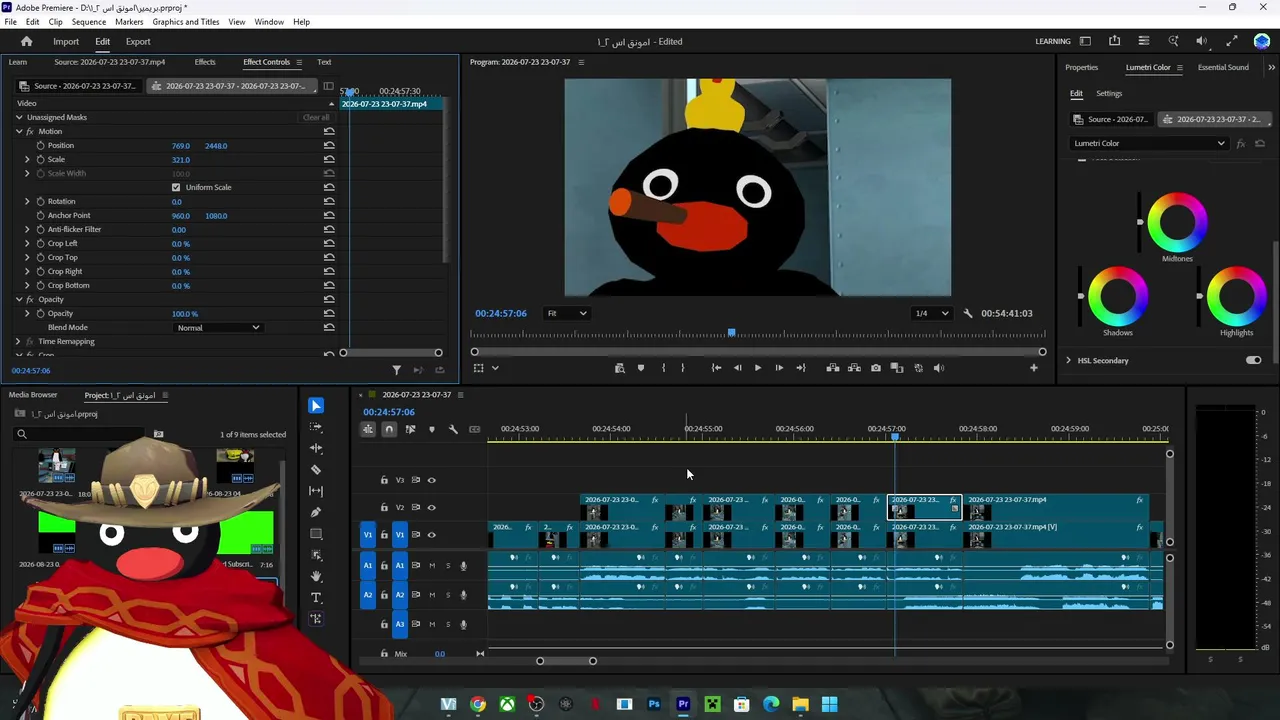This screenshot has height=720, width=1280.
Task: Hide track V3 with its eye icon
Action: click(432, 480)
